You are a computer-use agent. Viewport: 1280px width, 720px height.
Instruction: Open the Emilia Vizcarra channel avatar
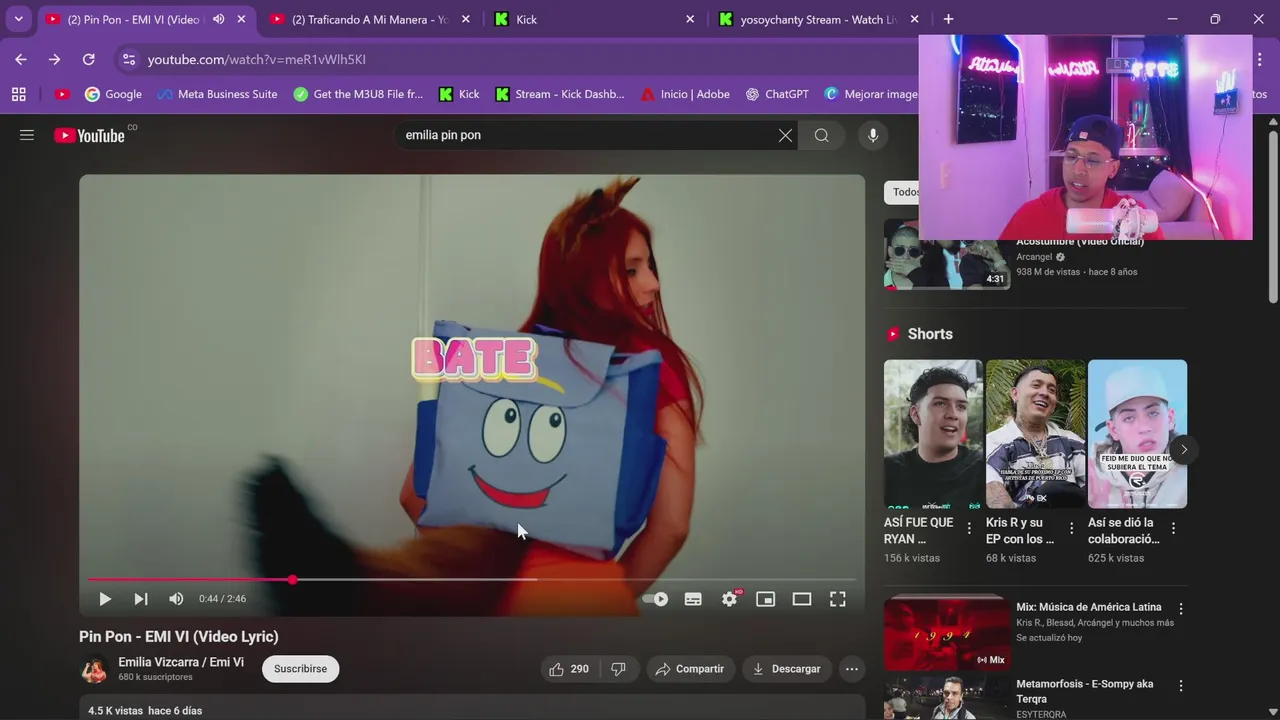click(94, 669)
